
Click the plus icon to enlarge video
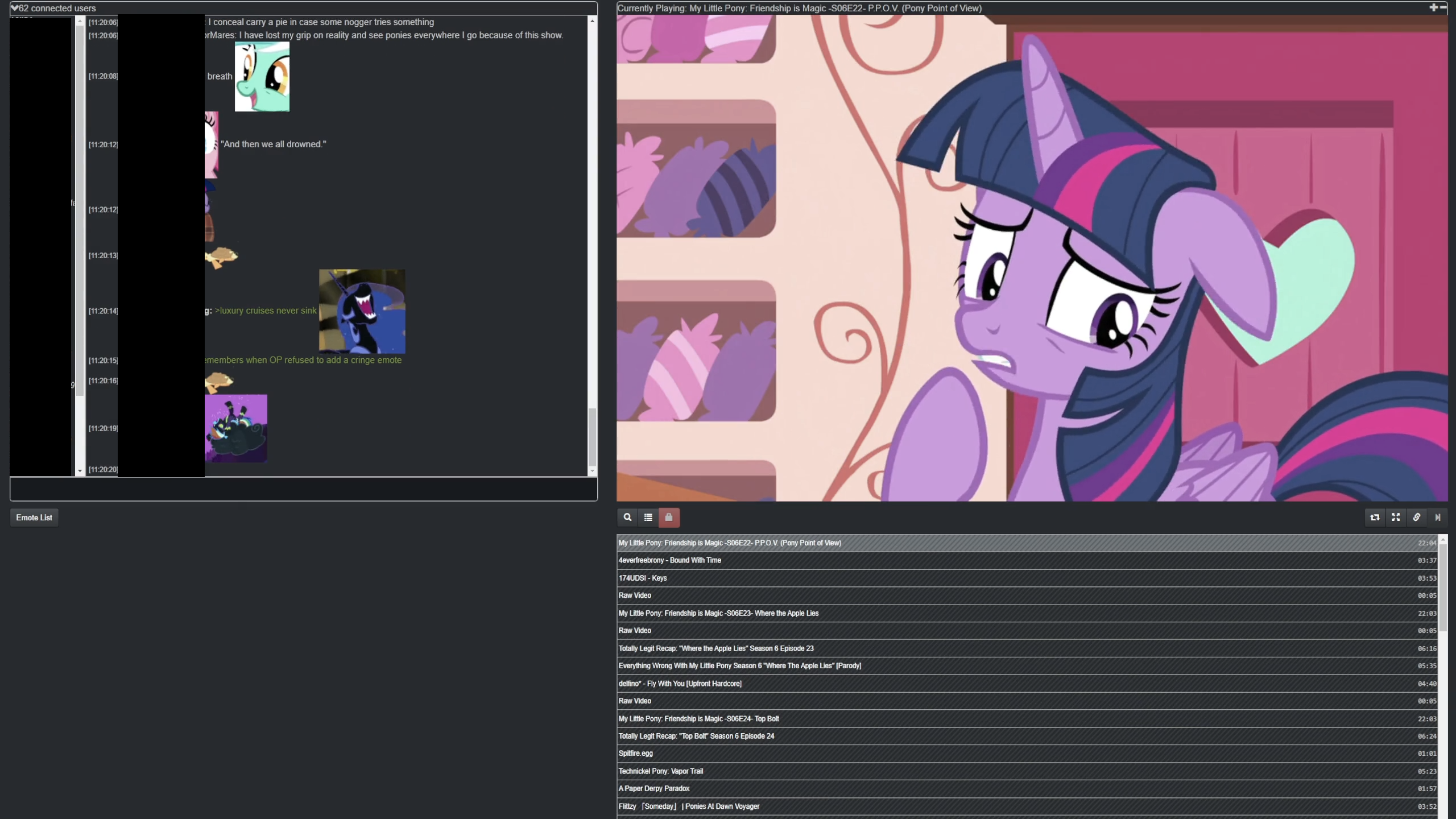coord(1433,7)
